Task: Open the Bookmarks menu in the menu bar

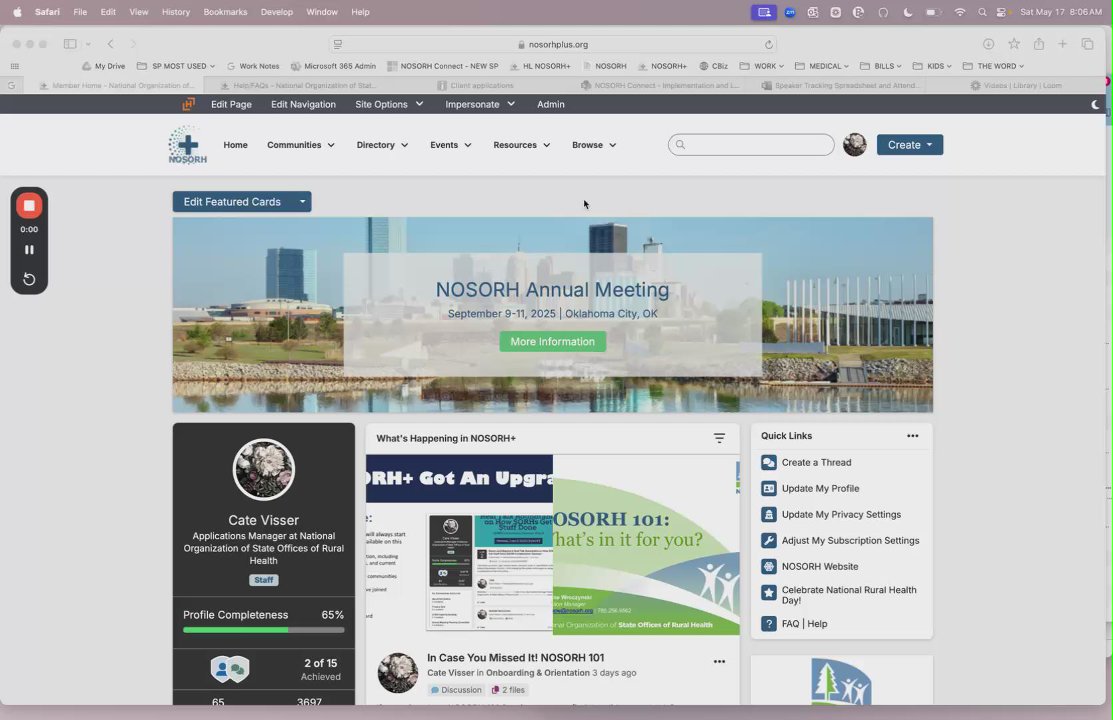Action: coord(225,12)
